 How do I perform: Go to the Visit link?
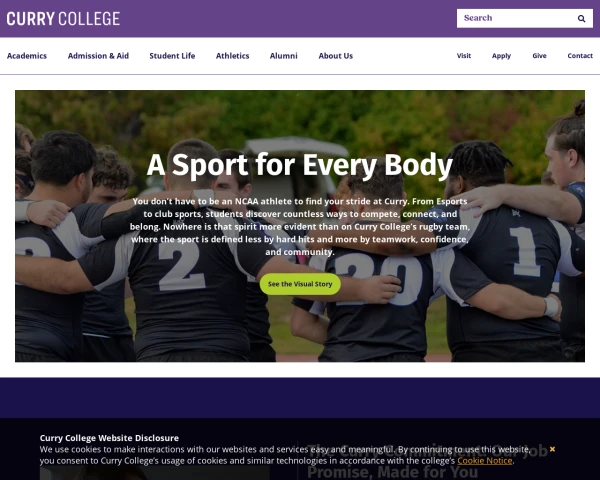[464, 56]
